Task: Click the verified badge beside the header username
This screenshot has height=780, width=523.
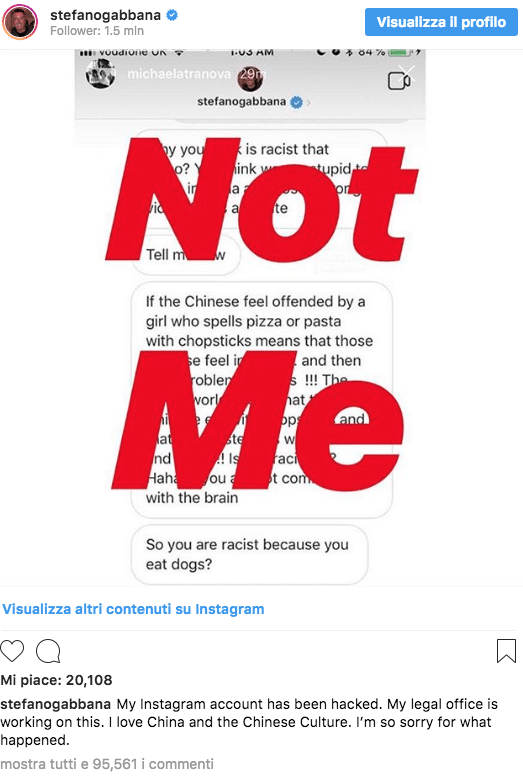Action: click(x=172, y=15)
